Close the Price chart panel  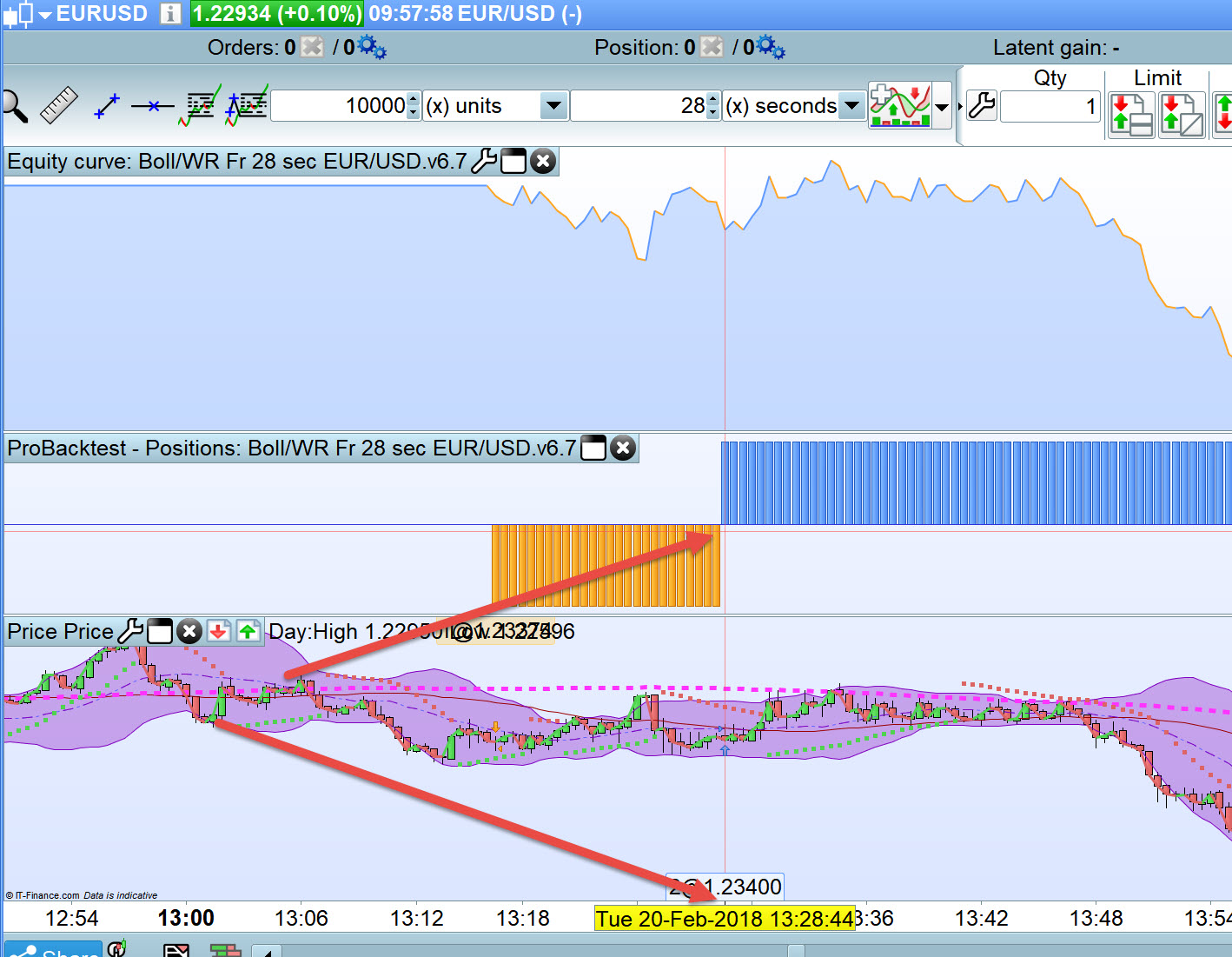(189, 631)
